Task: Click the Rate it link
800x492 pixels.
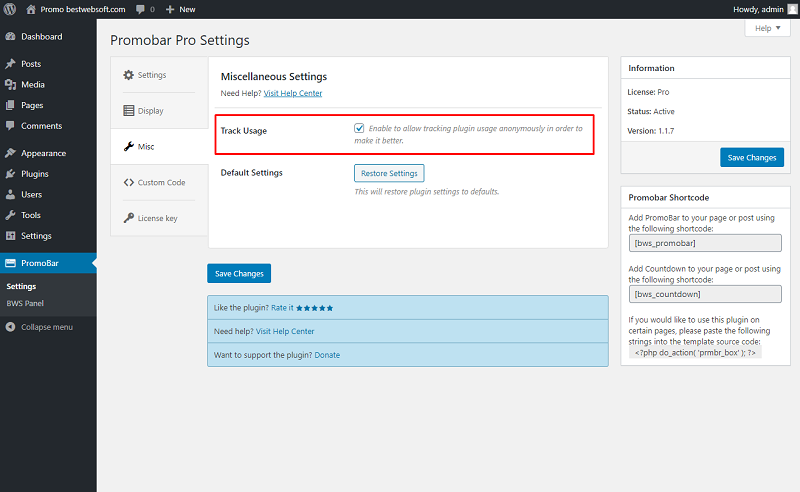Action: [x=282, y=308]
